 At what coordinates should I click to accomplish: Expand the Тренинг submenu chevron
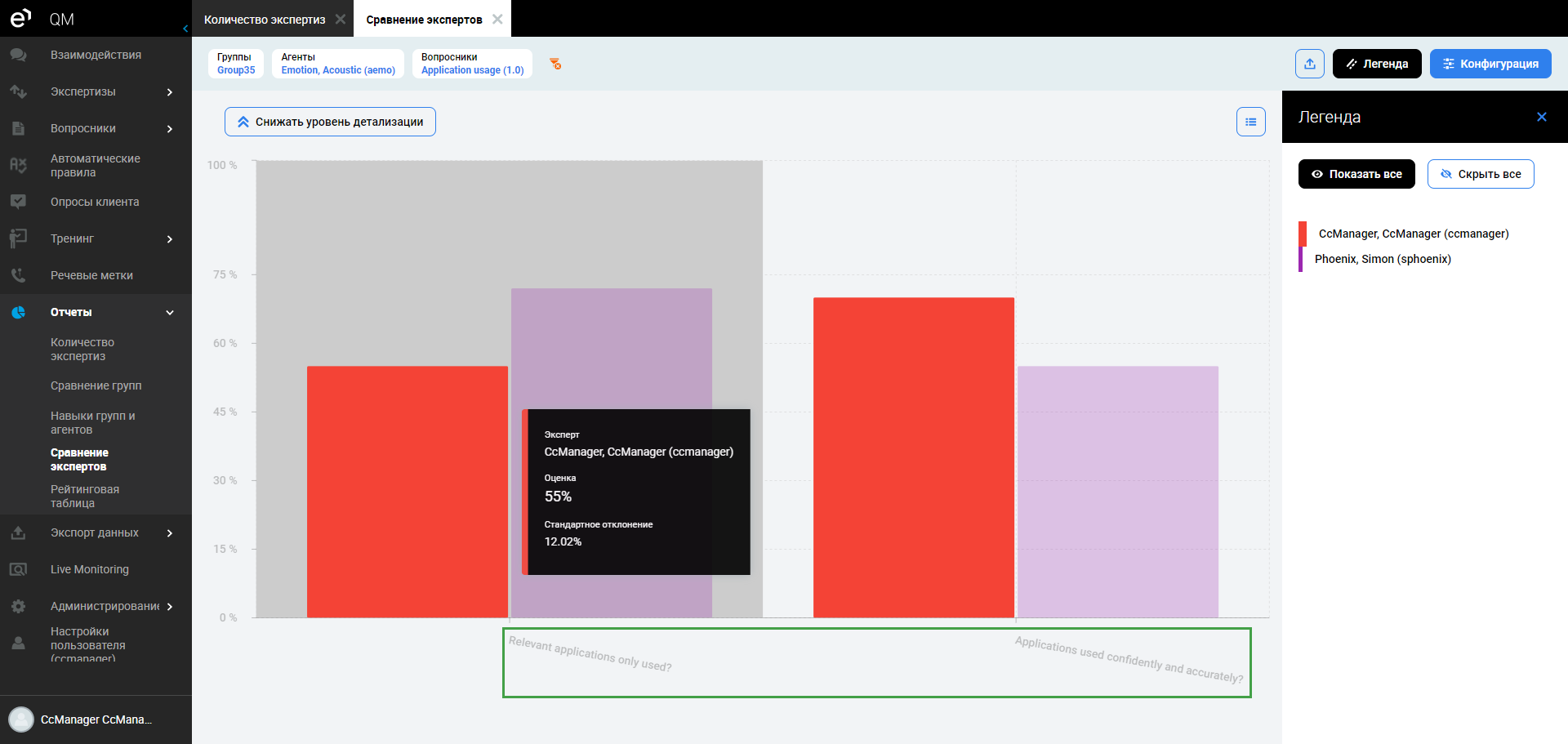tap(170, 238)
